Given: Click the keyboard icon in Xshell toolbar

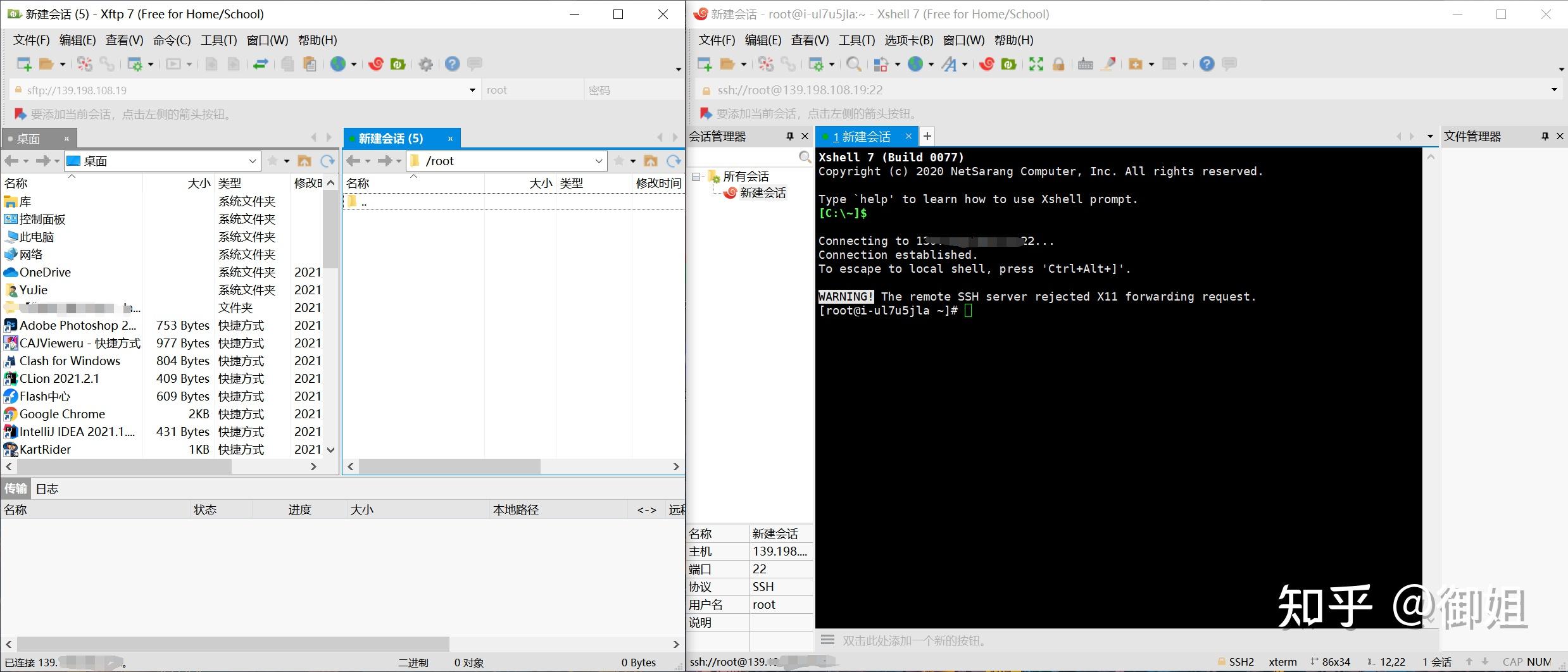Looking at the screenshot, I should [1085, 64].
